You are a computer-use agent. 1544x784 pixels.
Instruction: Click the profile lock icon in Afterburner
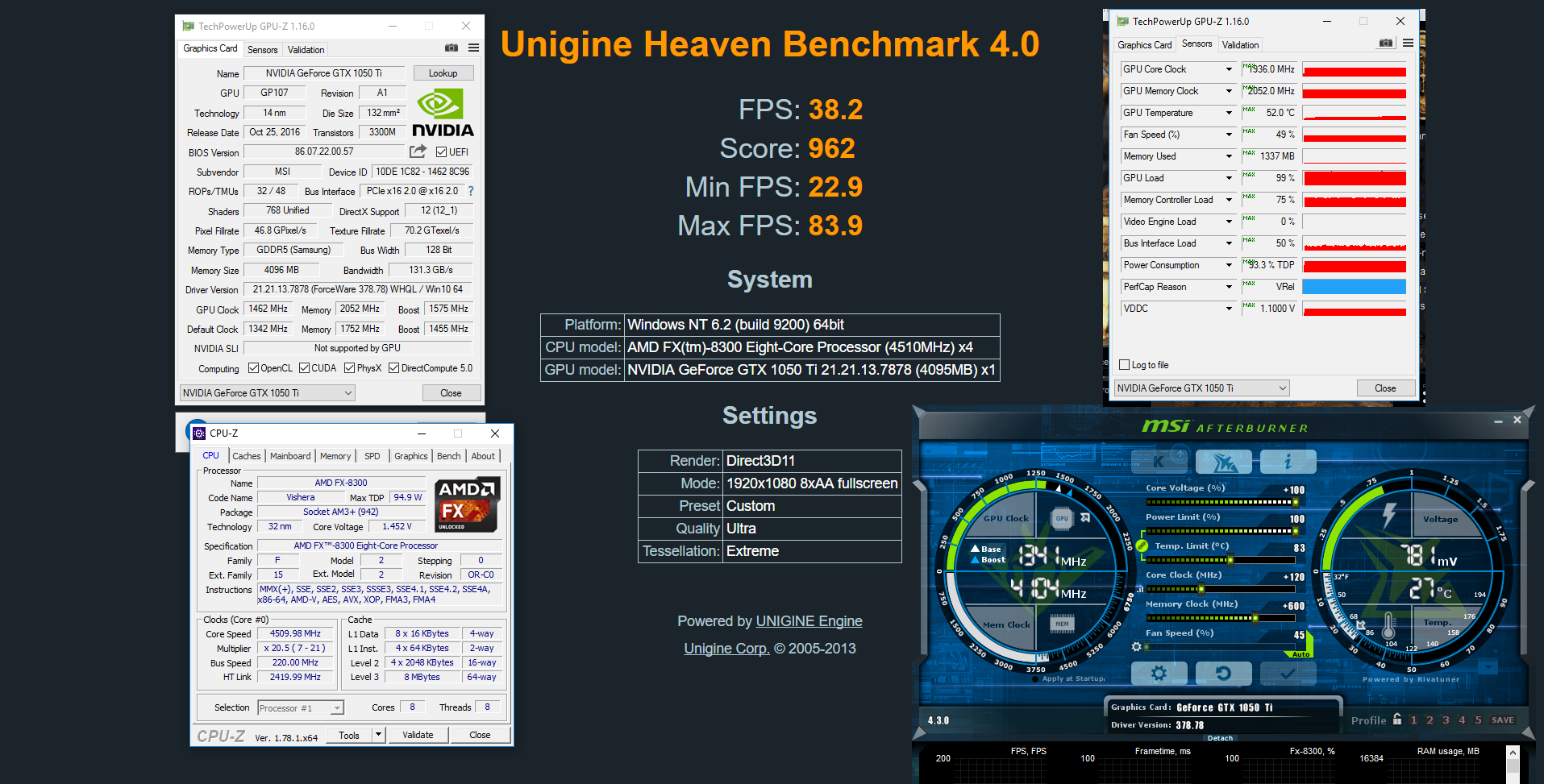[1397, 720]
